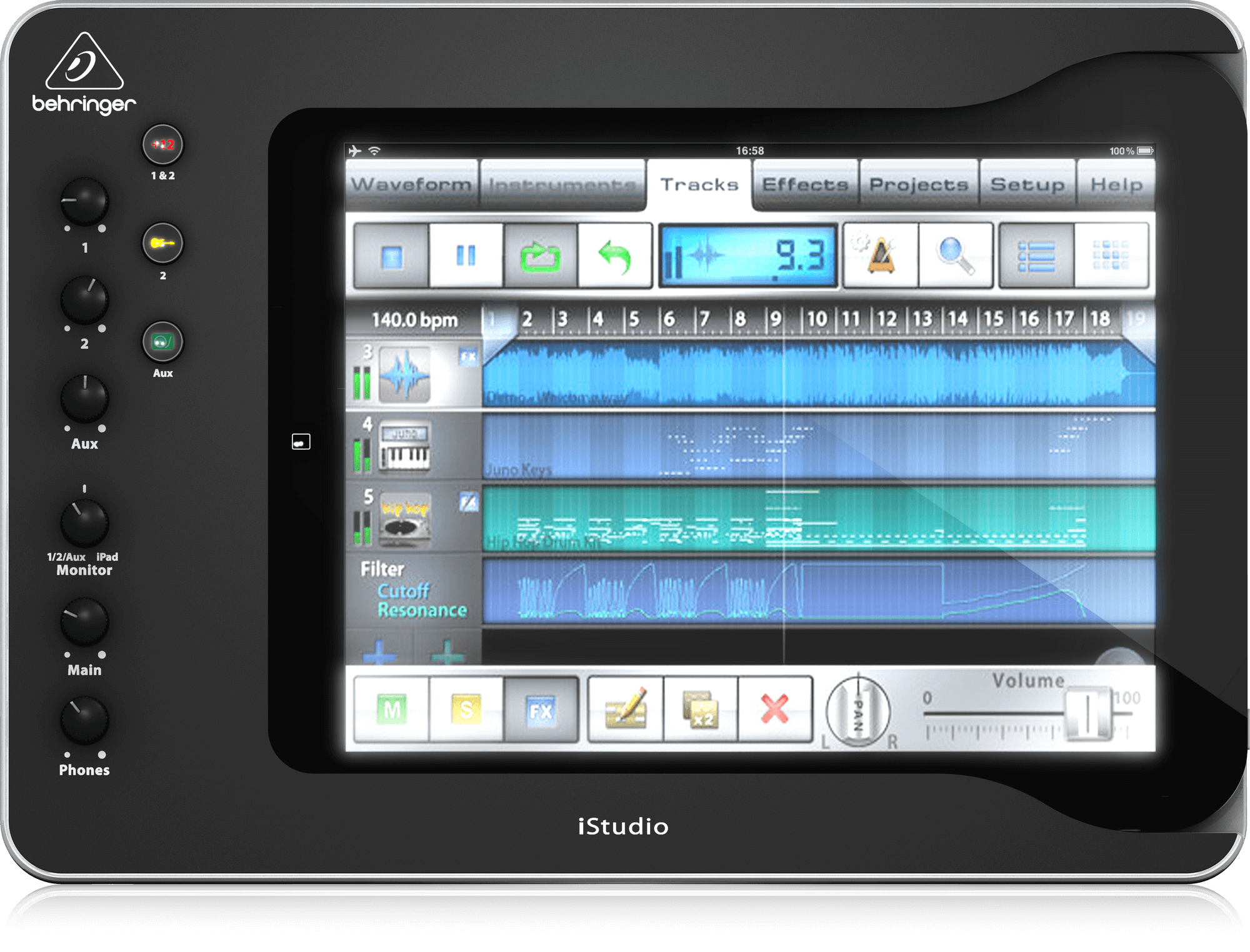Screen dimensions: 1250x952
Task: Solo the selected track with S
Action: pyautogui.click(x=466, y=710)
